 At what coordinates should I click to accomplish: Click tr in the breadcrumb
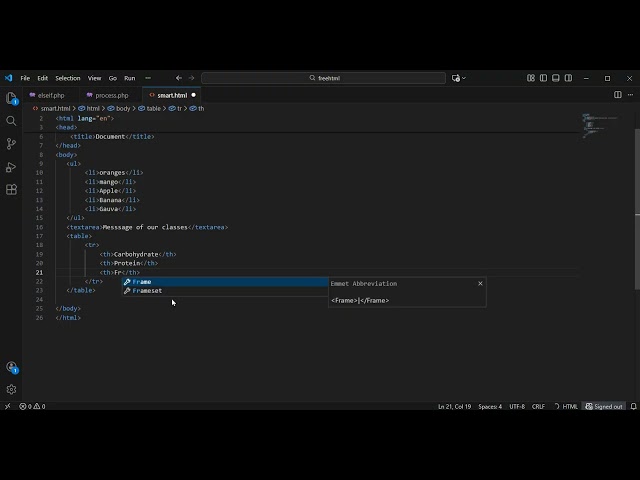[x=179, y=108]
